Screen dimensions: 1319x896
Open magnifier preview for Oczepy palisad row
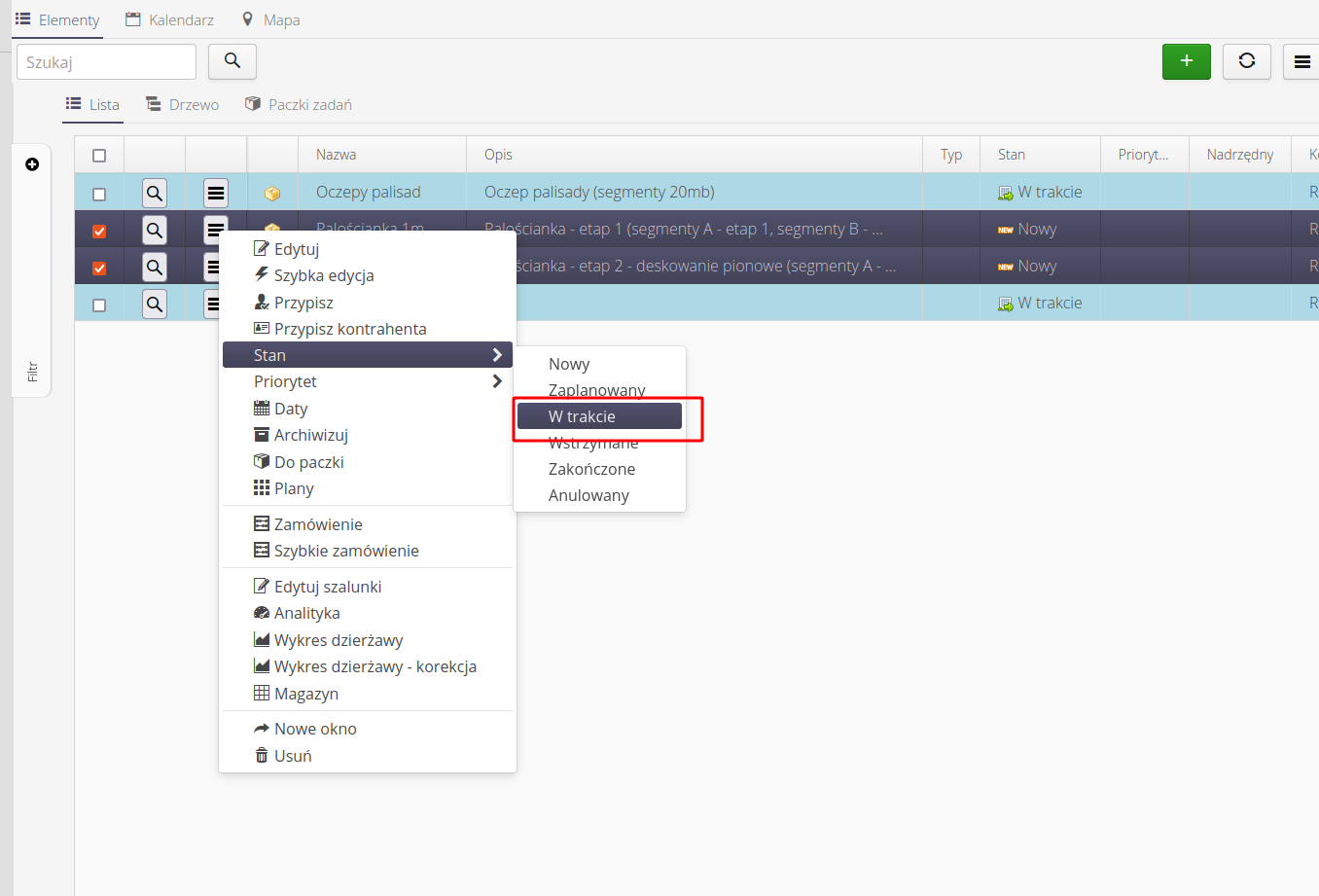[x=155, y=193]
